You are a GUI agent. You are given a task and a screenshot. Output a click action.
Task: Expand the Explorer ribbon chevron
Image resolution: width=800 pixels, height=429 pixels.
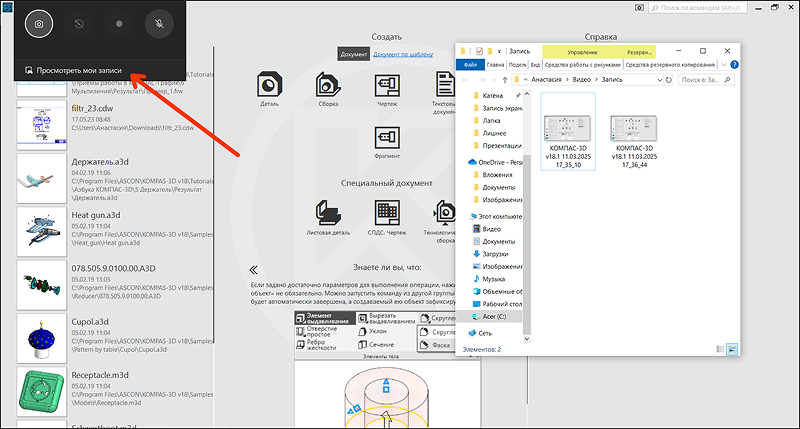[723, 65]
